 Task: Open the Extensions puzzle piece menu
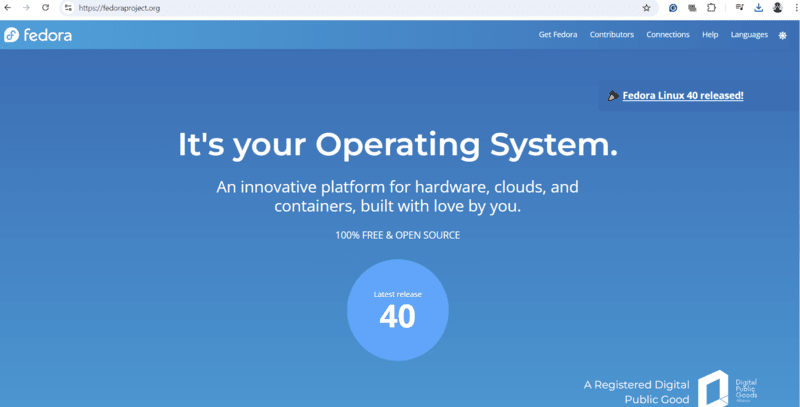(x=711, y=8)
